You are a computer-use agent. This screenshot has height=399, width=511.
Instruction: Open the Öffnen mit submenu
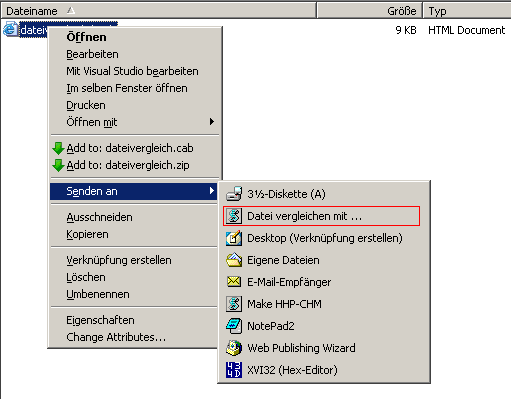pyautogui.click(x=135, y=122)
